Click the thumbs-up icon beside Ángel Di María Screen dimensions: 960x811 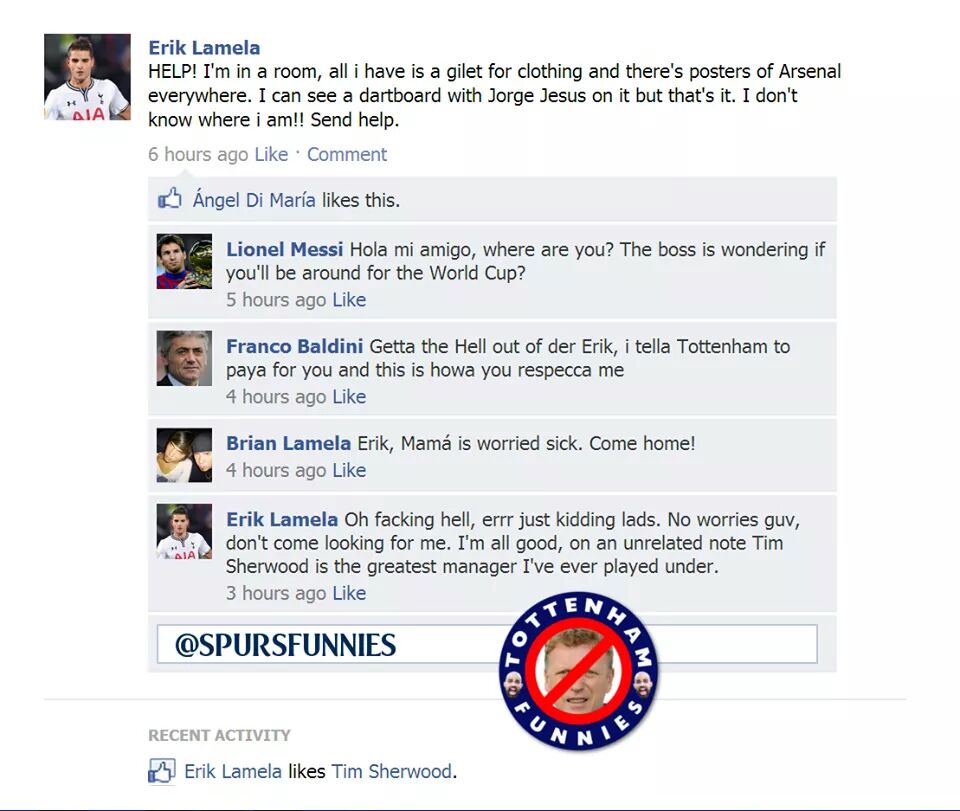point(170,198)
